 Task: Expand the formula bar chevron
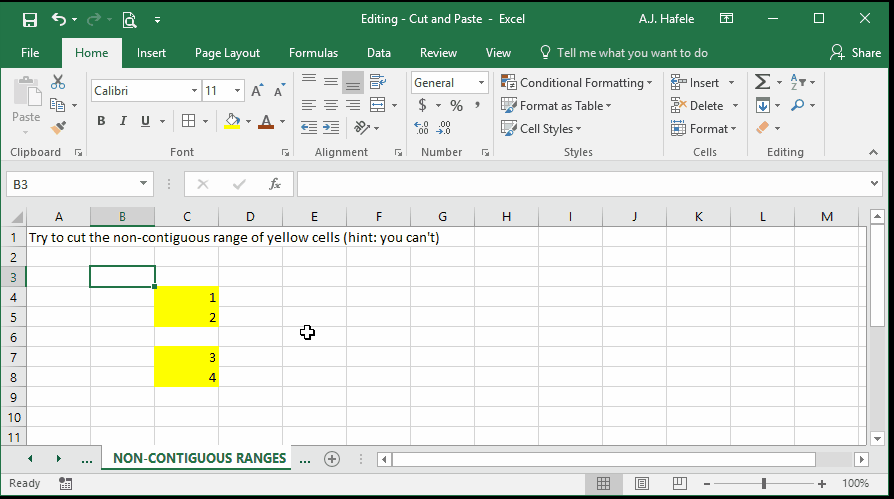(x=874, y=184)
